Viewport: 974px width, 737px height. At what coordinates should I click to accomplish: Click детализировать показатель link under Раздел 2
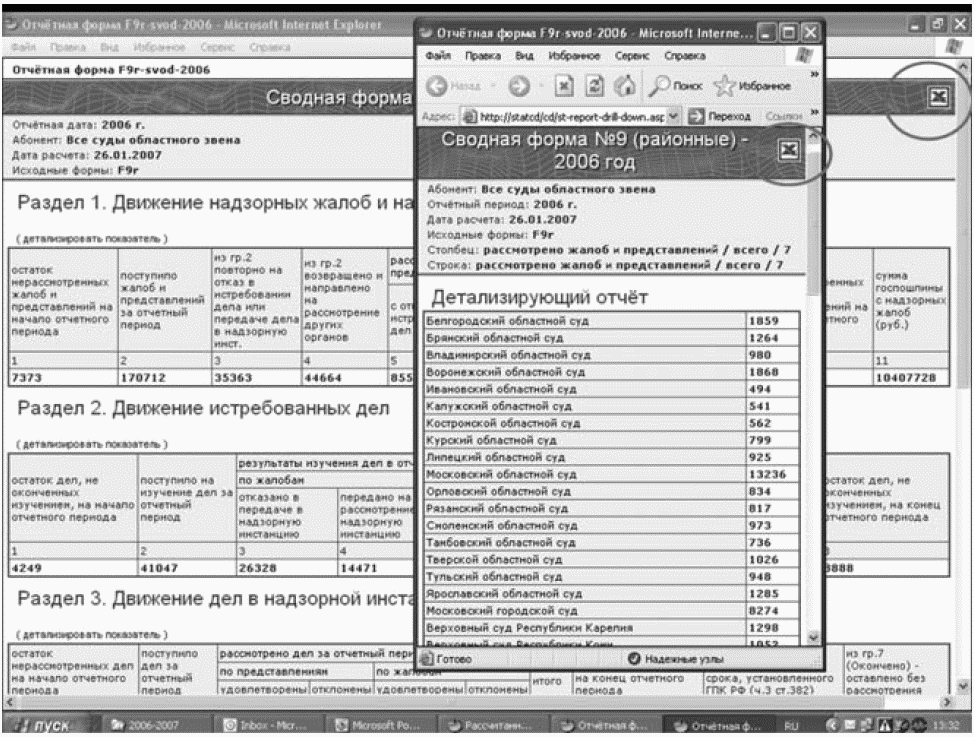click(92, 444)
